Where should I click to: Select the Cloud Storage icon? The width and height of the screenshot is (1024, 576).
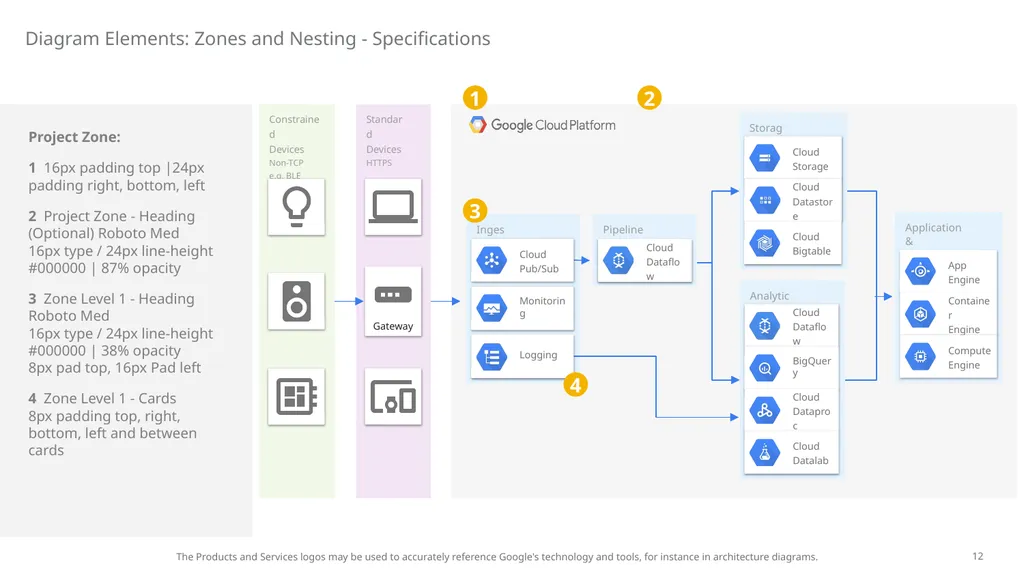(765, 158)
